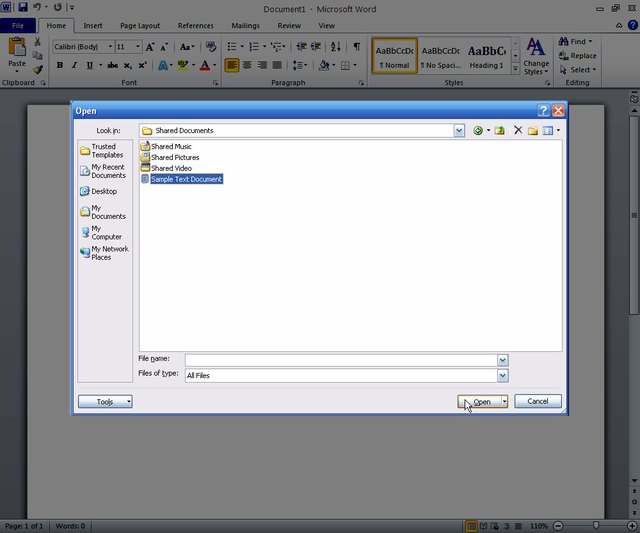The image size is (640, 533).
Task: Select Sample Text Document file
Action: click(182, 179)
